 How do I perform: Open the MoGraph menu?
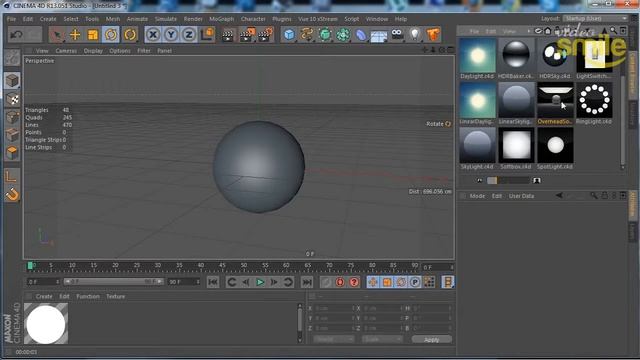point(222,19)
